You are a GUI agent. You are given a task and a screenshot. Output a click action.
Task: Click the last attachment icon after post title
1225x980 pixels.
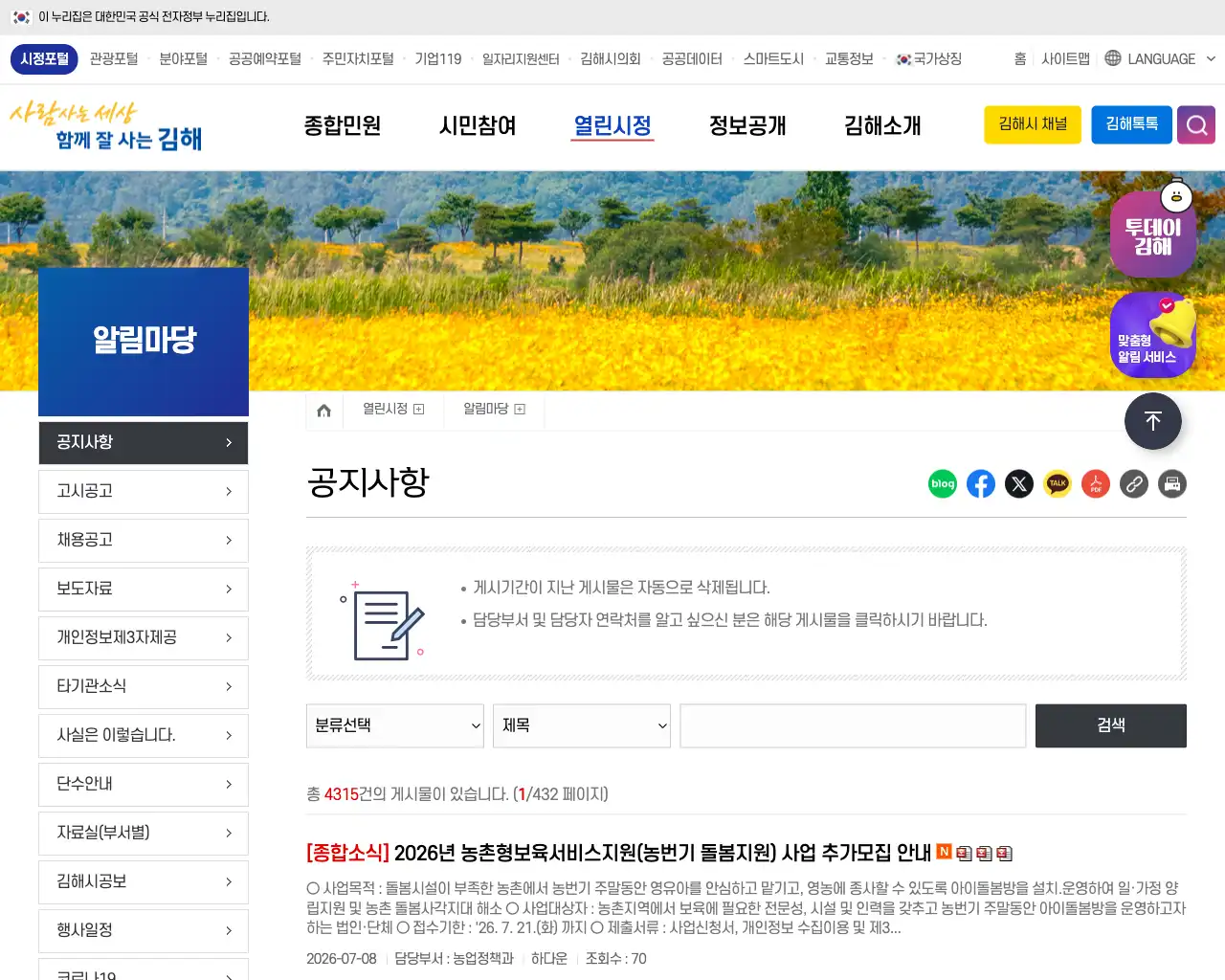(1004, 853)
